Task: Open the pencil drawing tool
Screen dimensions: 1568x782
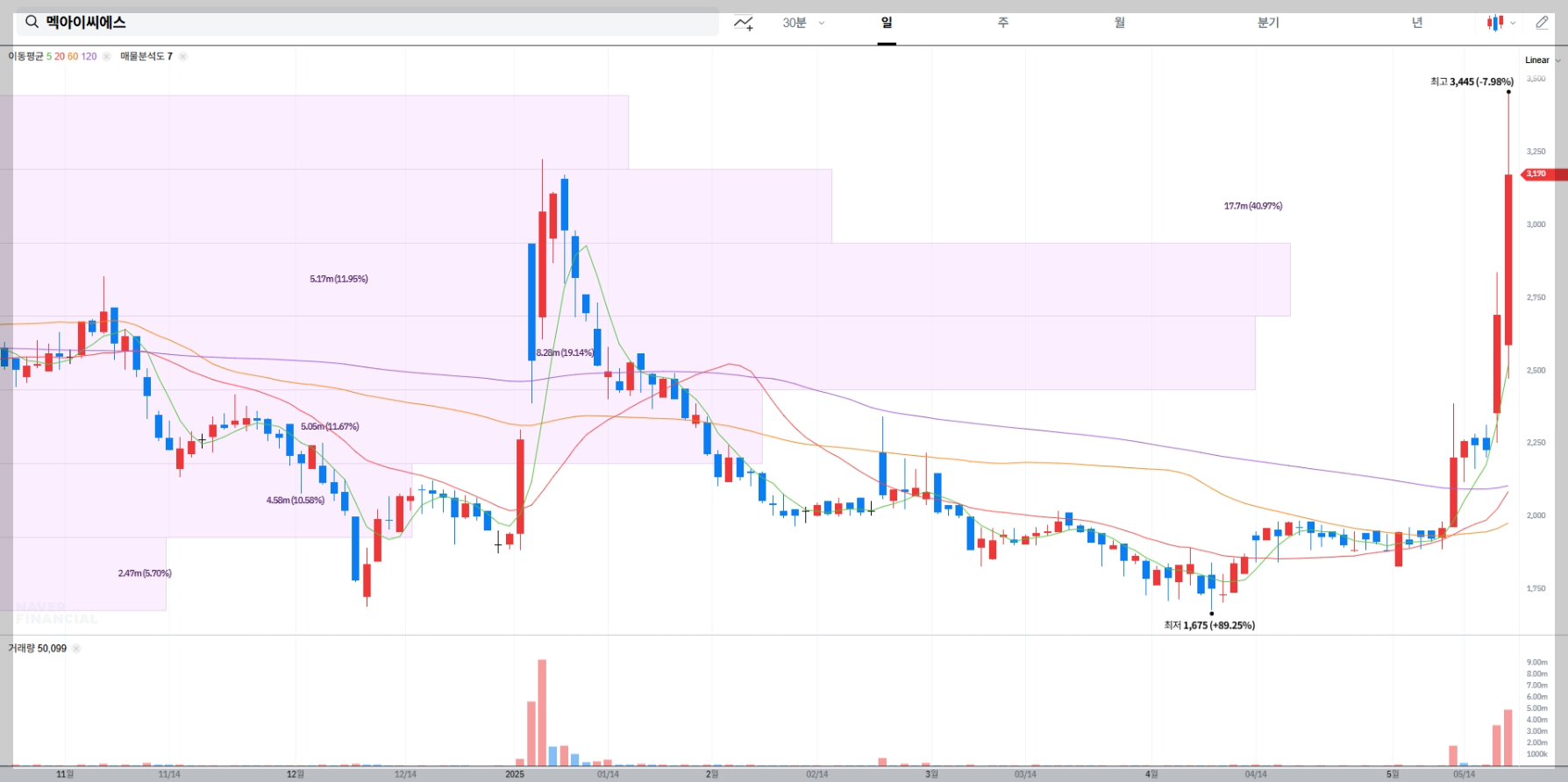Action: [1542, 23]
